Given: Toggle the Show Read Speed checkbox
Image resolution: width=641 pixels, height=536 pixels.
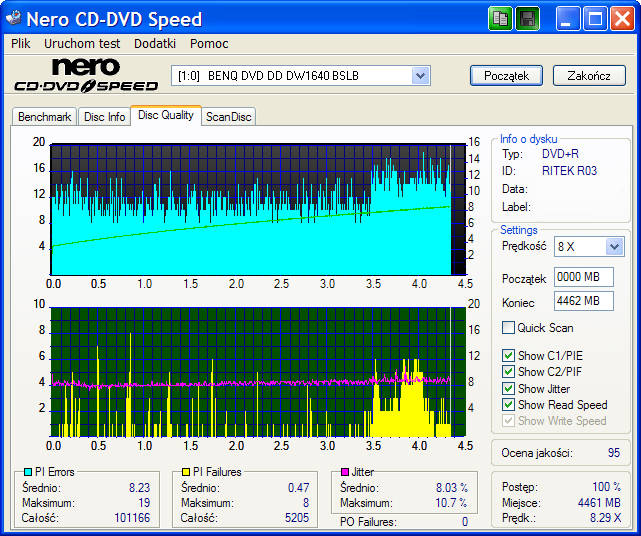Looking at the screenshot, I should [x=508, y=405].
